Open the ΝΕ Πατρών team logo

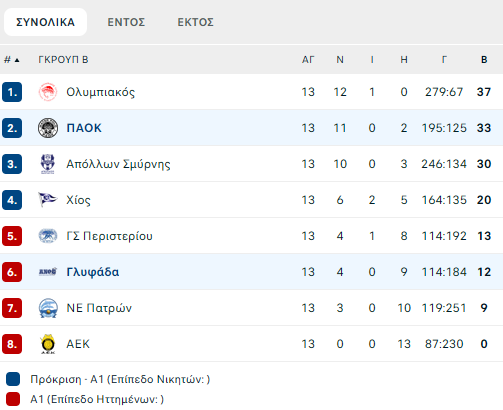point(48,308)
